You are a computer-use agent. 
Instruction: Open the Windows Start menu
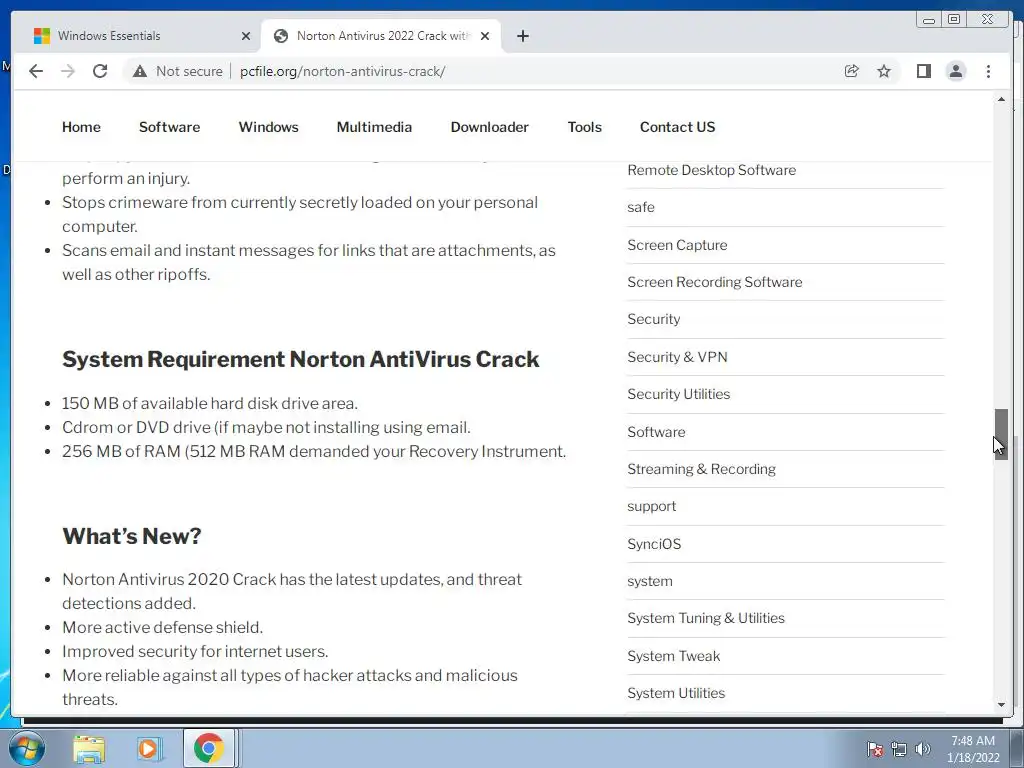coord(26,748)
